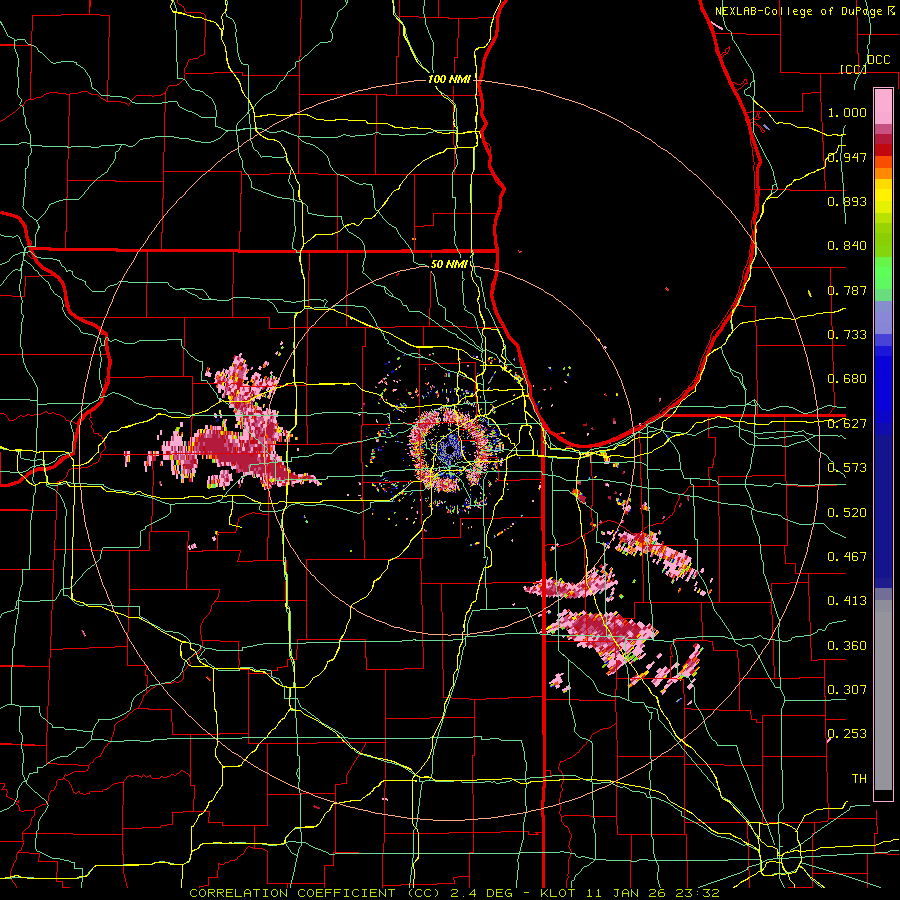Image resolution: width=900 pixels, height=900 pixels.
Task: Click the 50 NMI range ring label
Action: pyautogui.click(x=449, y=264)
